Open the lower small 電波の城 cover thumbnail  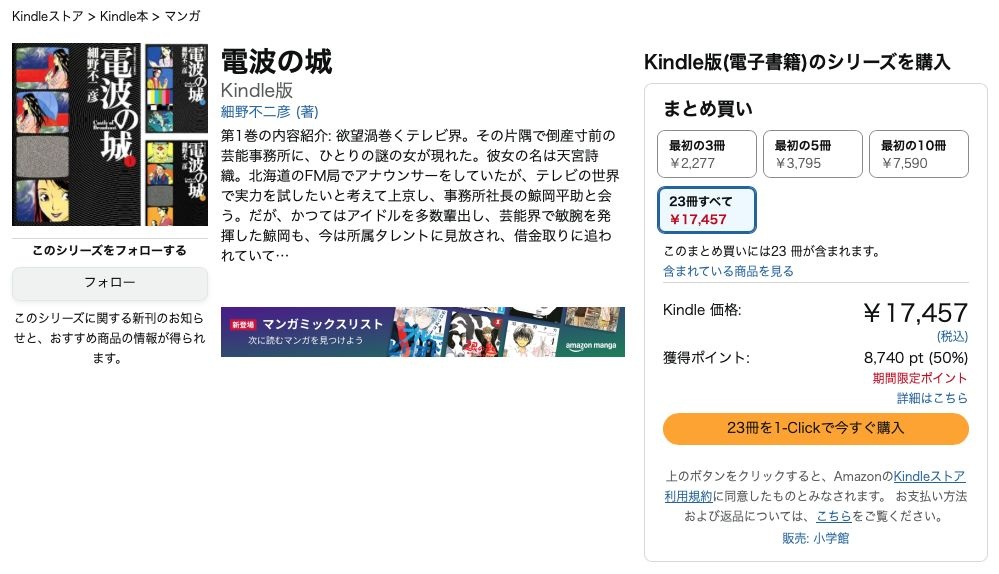pos(176,183)
